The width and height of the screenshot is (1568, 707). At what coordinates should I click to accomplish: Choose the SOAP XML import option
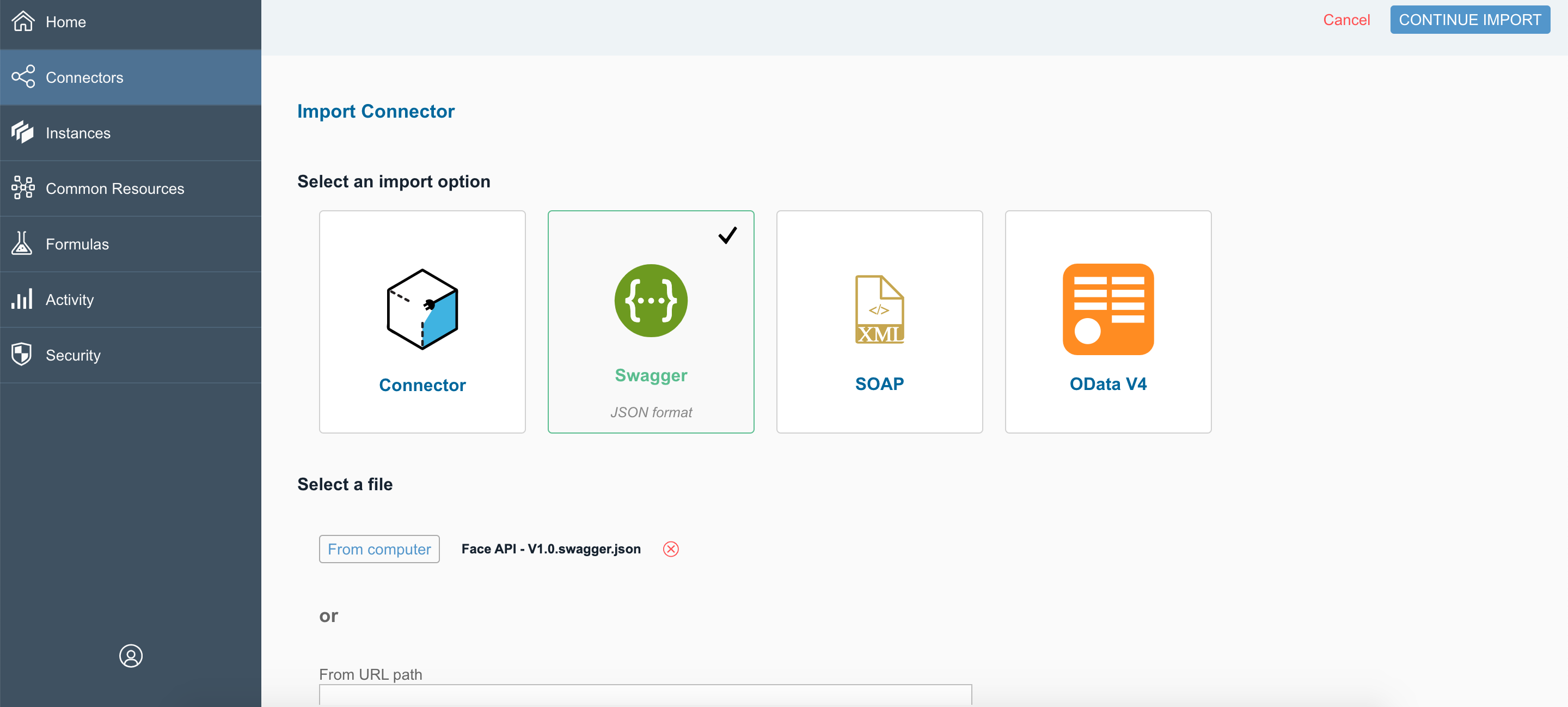click(879, 321)
